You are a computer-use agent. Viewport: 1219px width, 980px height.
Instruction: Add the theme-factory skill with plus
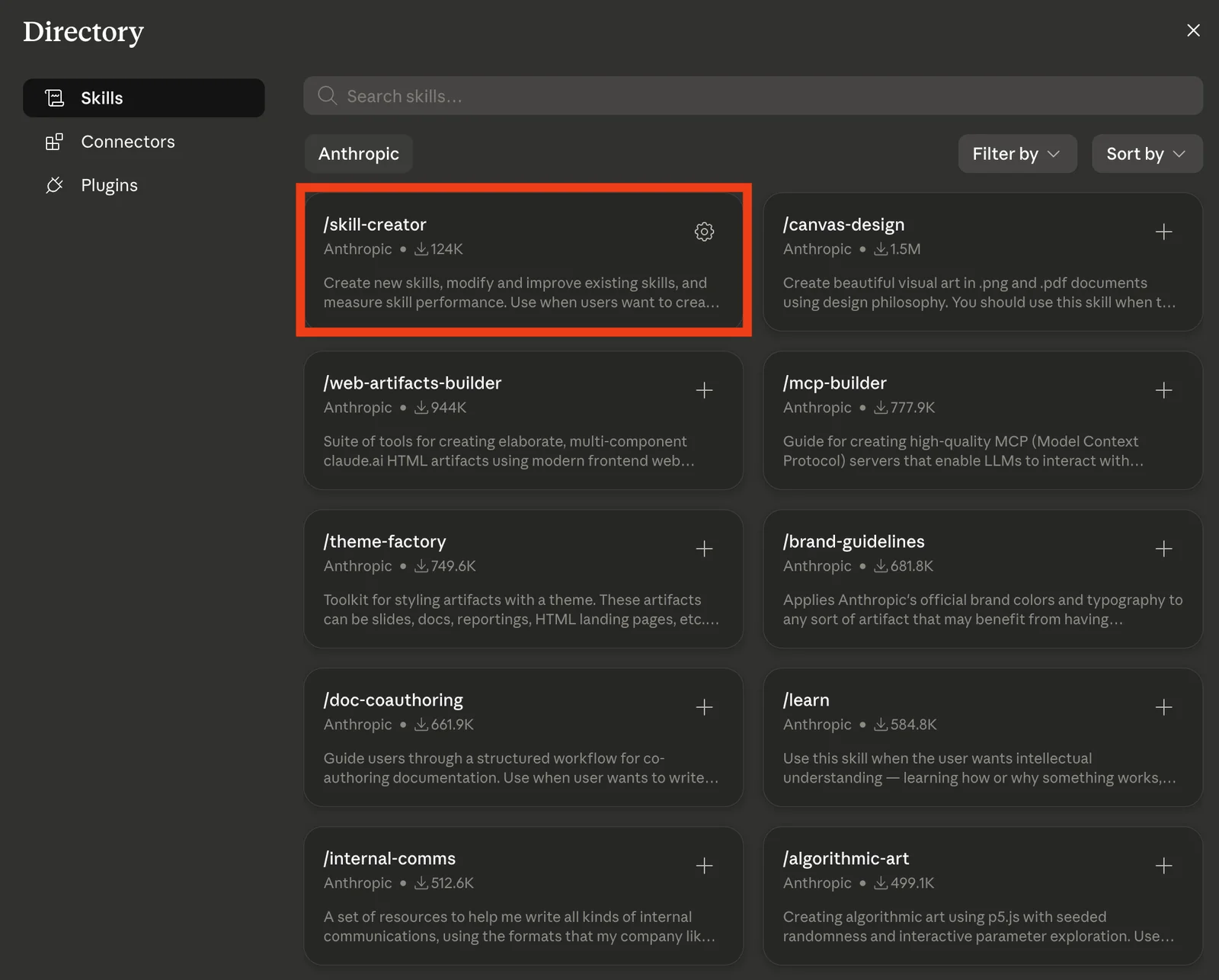[x=704, y=549]
